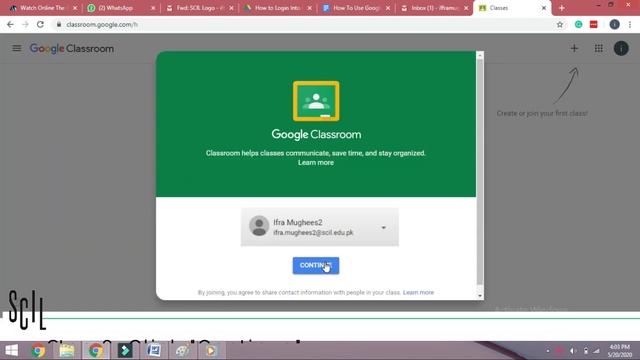Click the plus icon to create or join class

point(574,49)
